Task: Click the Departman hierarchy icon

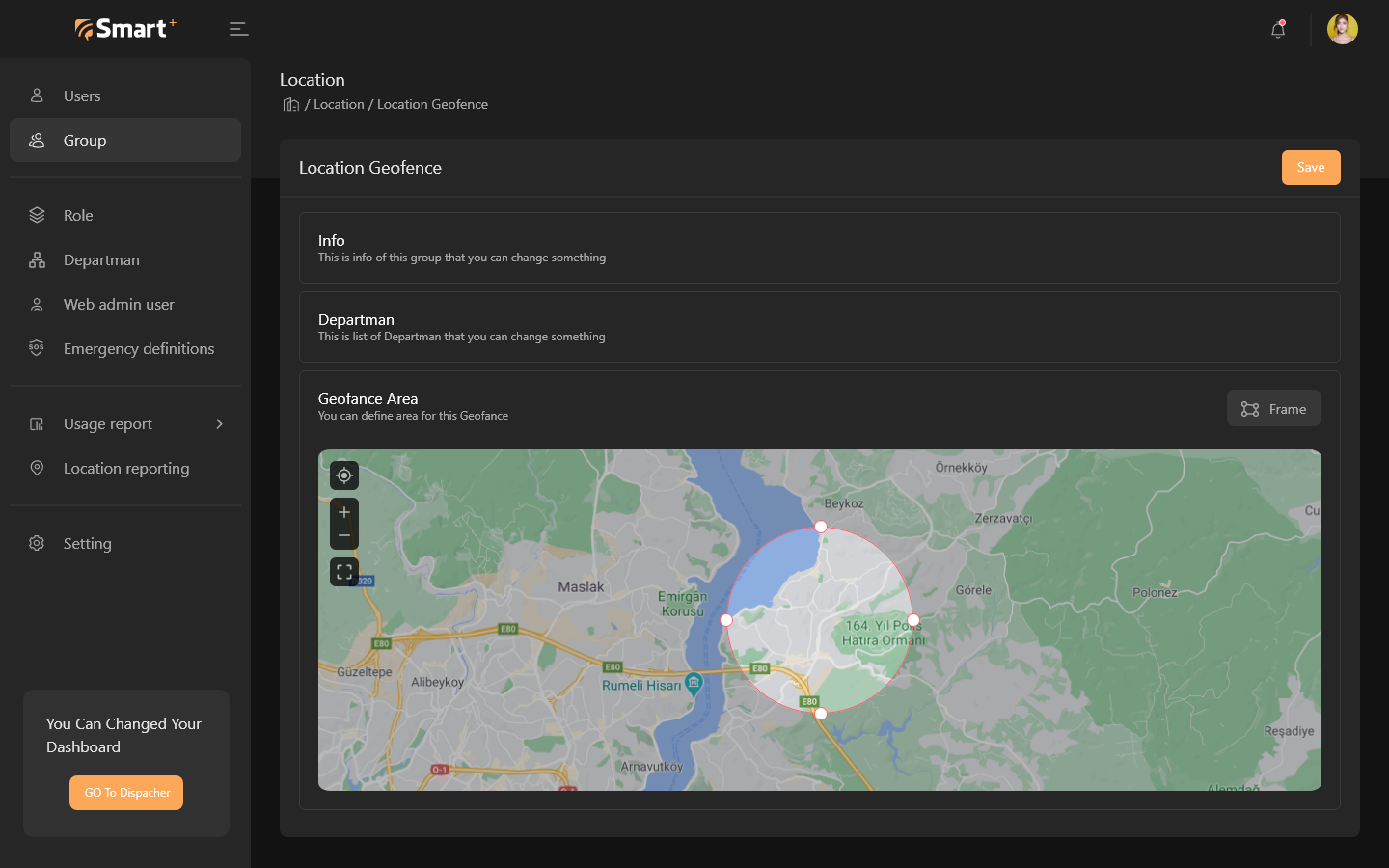Action: [x=37, y=259]
